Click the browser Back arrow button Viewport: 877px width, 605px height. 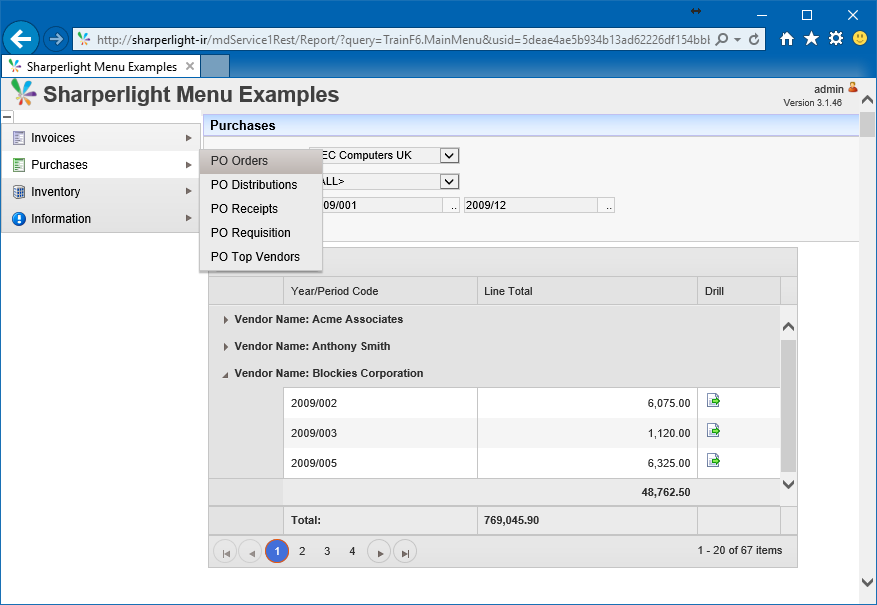pos(21,39)
